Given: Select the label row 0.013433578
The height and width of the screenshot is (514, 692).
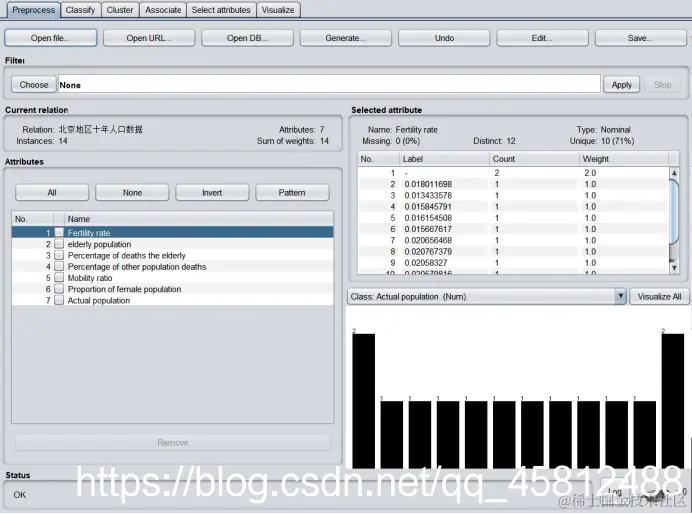Looking at the screenshot, I should point(514,195).
